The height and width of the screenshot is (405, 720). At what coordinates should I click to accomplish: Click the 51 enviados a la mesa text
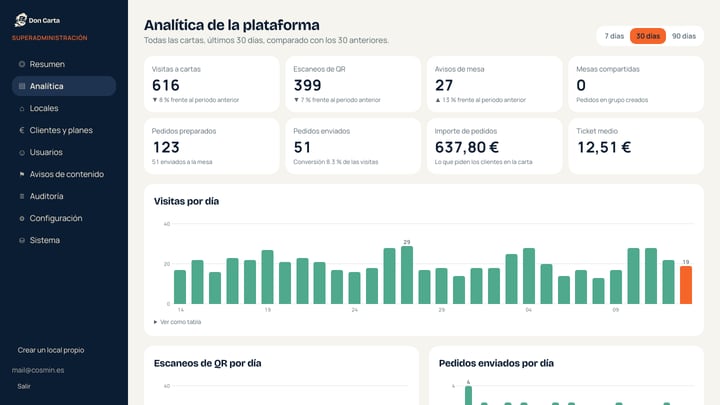[x=182, y=162]
